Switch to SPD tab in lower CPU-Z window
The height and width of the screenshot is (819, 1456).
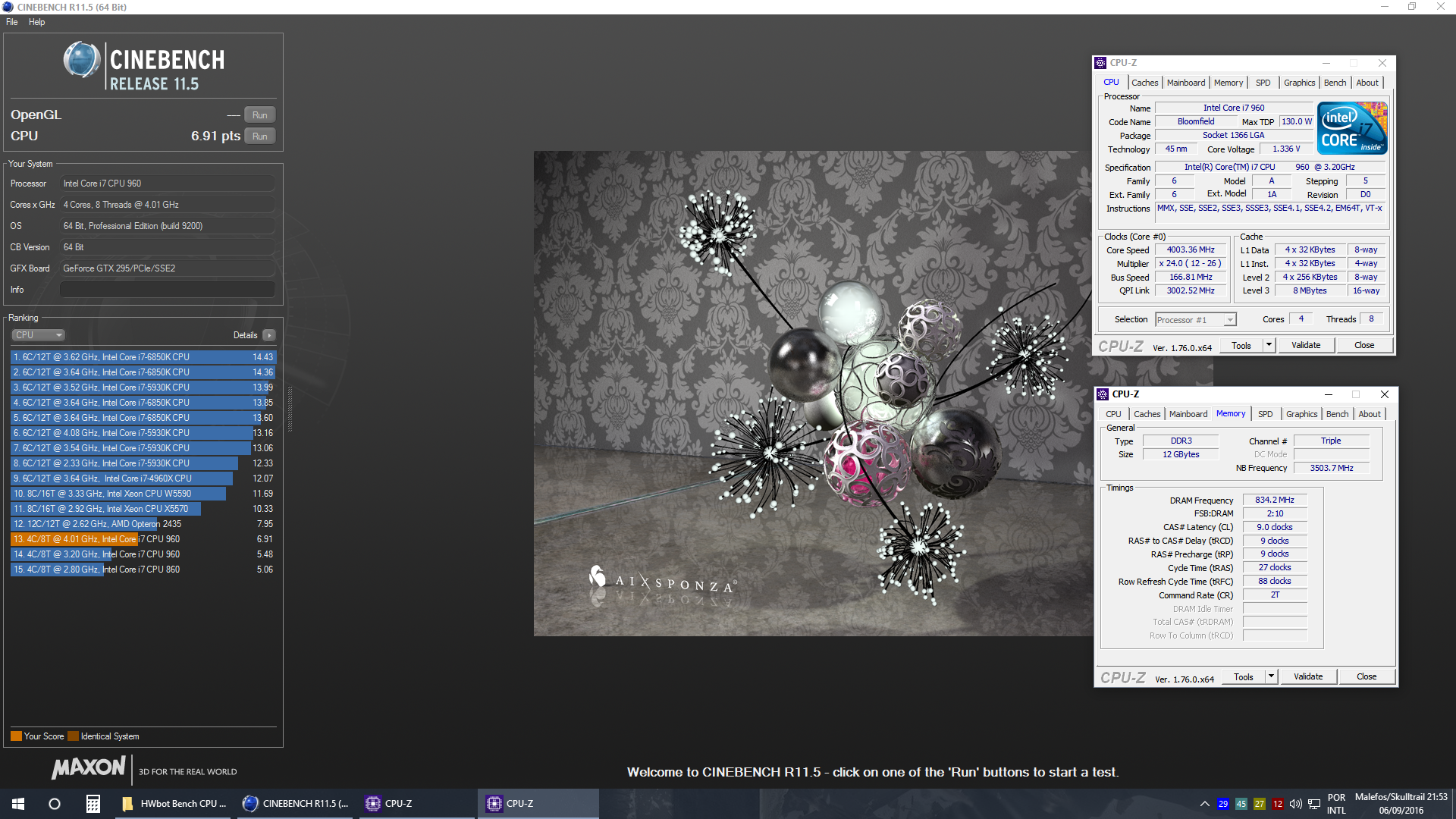tap(1265, 414)
